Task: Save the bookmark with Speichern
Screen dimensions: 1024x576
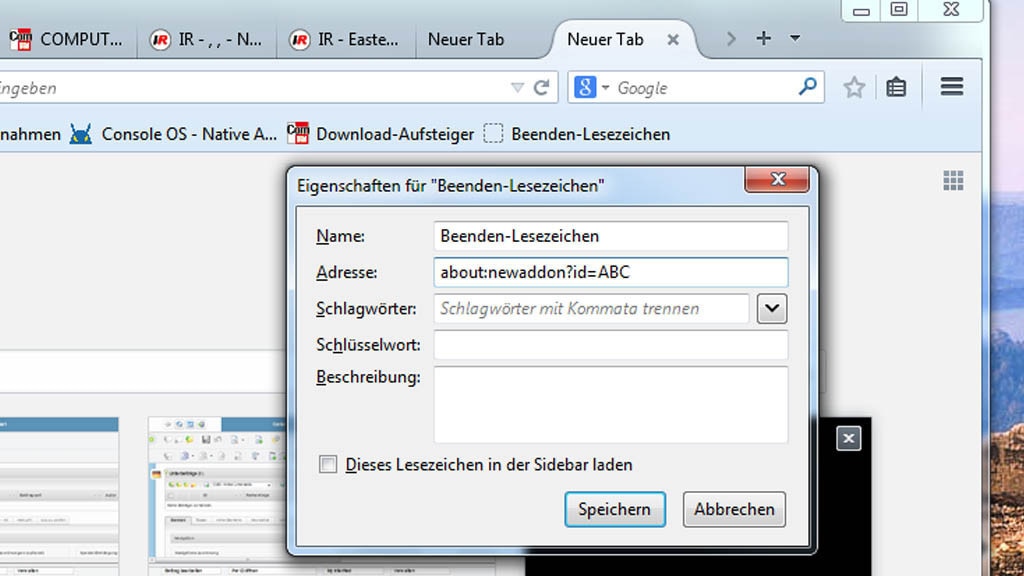Action: click(615, 509)
